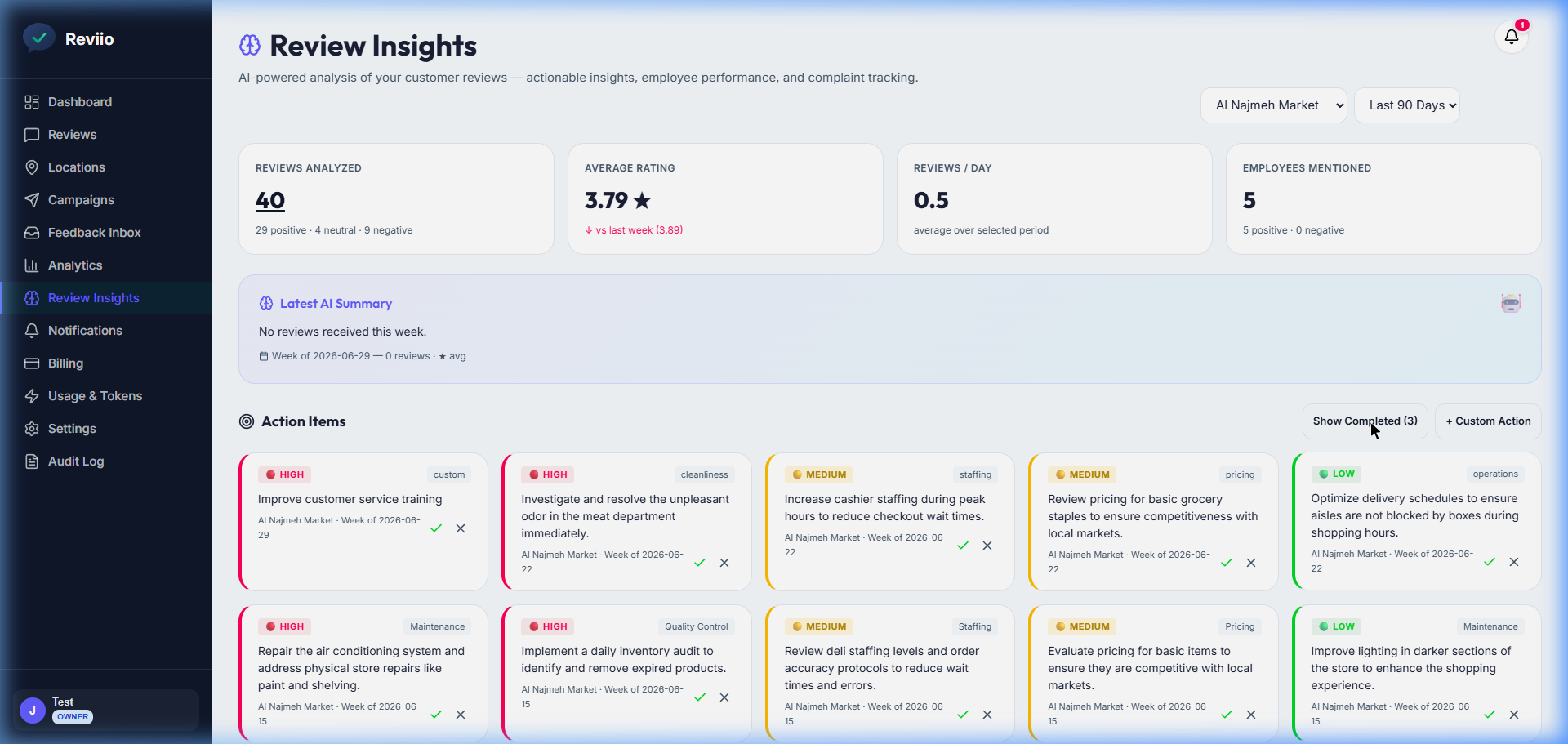Click the Campaigns paper-plane icon

click(32, 200)
